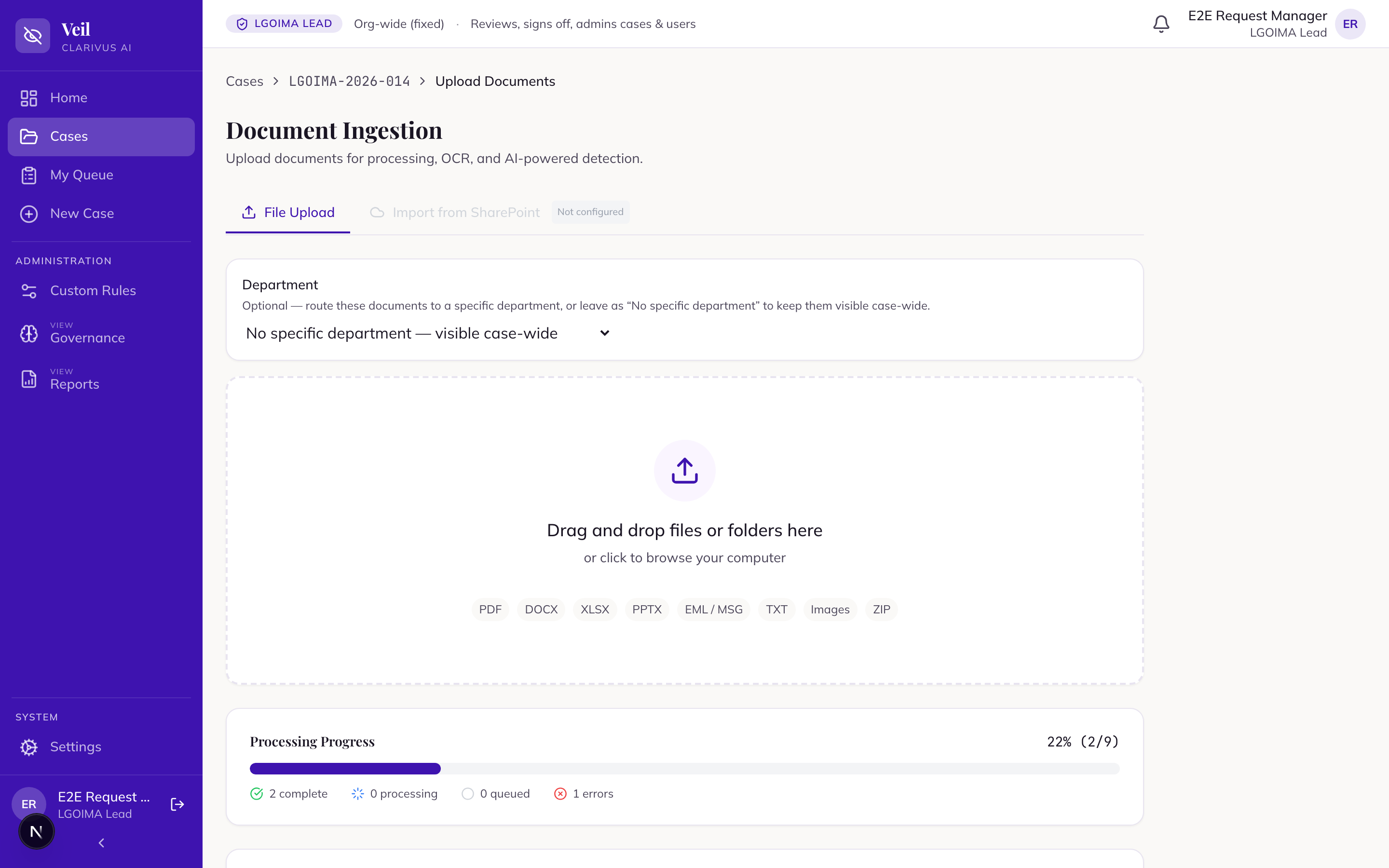1389x868 pixels.
Task: Click 'or click to browse your computer'
Action: 684,558
